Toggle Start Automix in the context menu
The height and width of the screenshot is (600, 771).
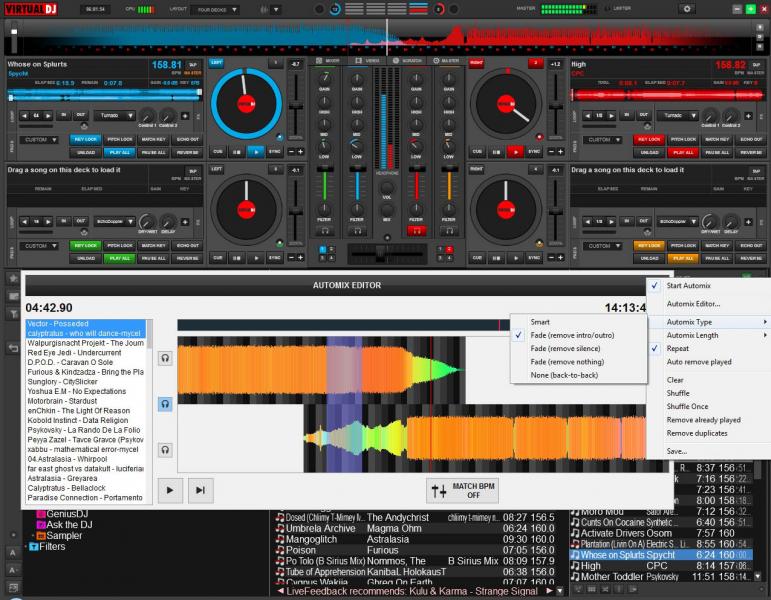(688, 285)
